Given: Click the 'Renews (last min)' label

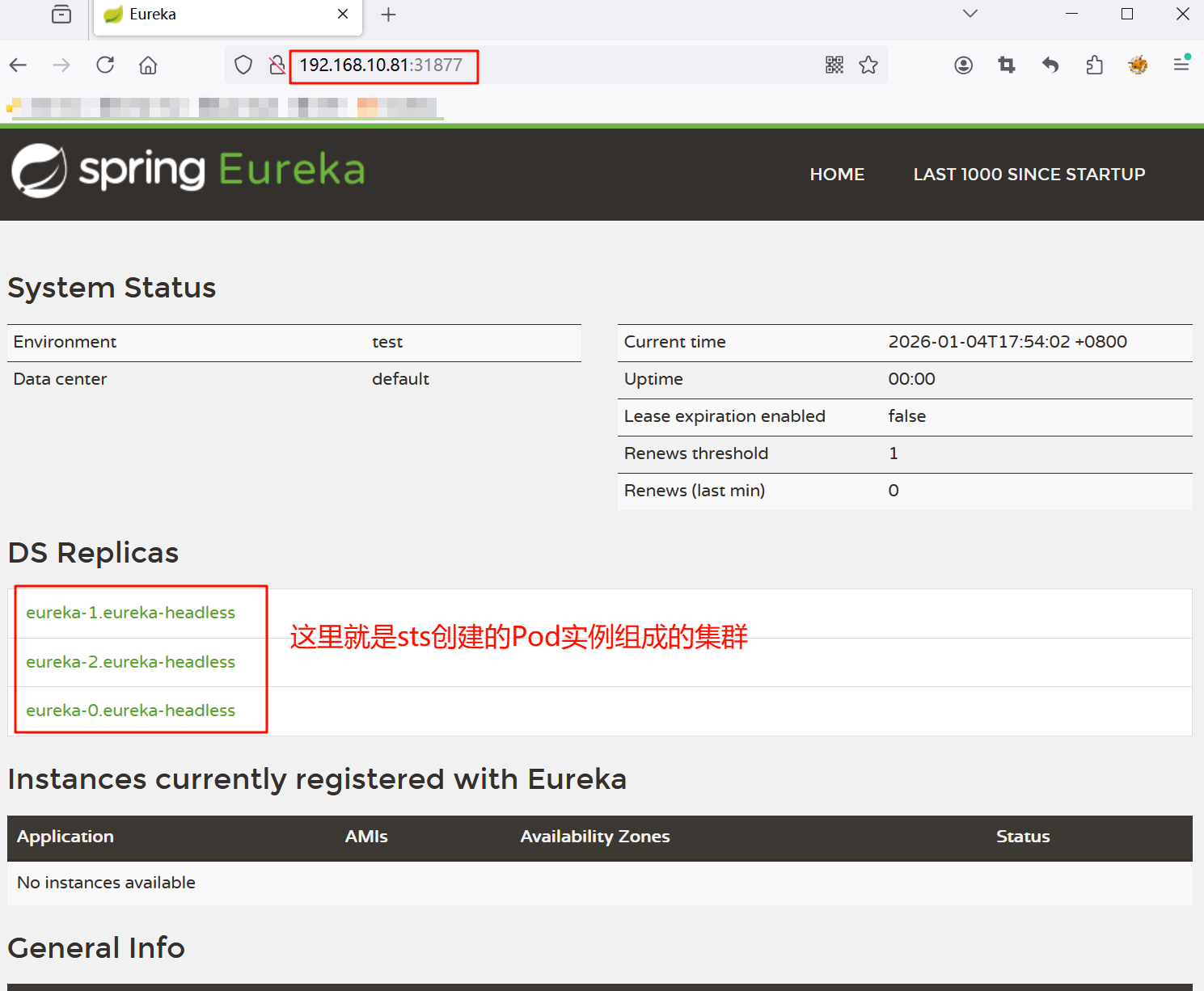Looking at the screenshot, I should 695,491.
